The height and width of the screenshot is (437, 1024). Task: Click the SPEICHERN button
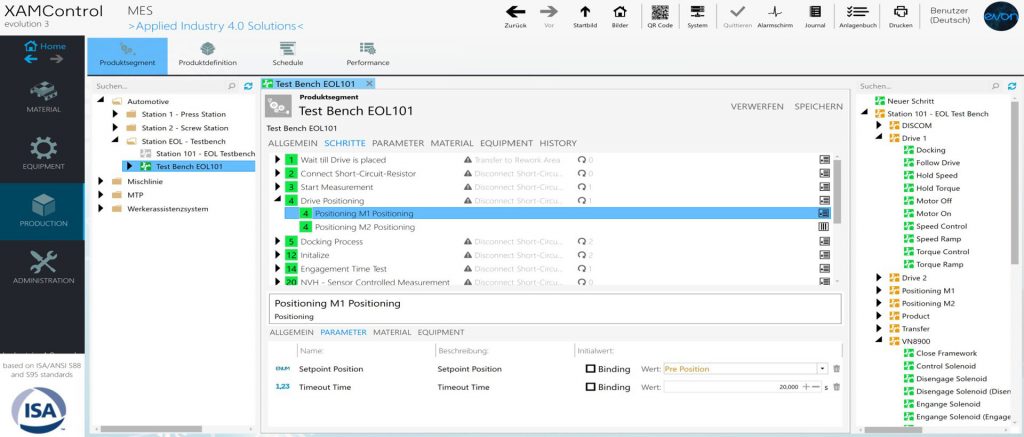(x=819, y=106)
